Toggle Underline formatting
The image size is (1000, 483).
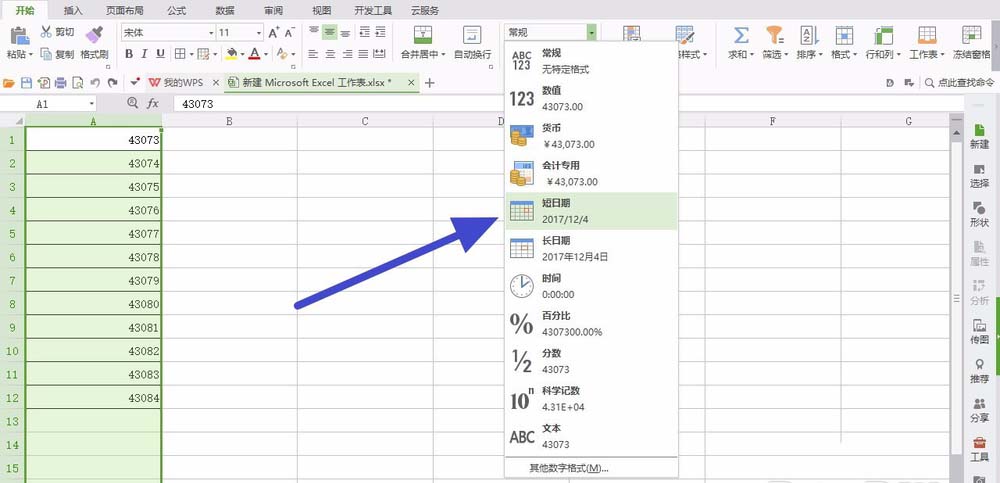tap(160, 54)
